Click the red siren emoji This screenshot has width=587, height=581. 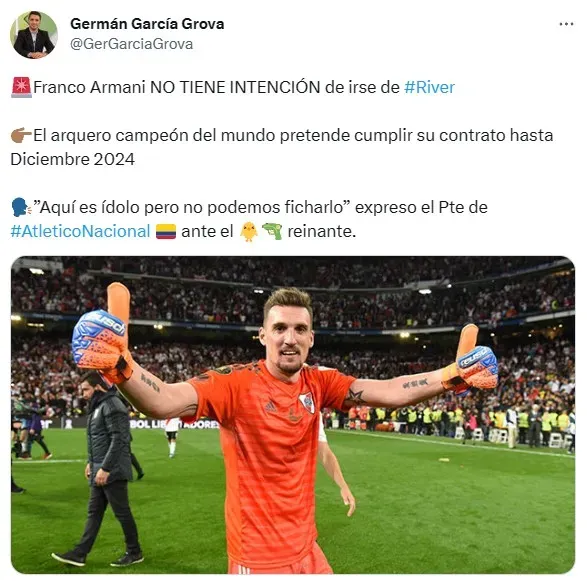21,87
